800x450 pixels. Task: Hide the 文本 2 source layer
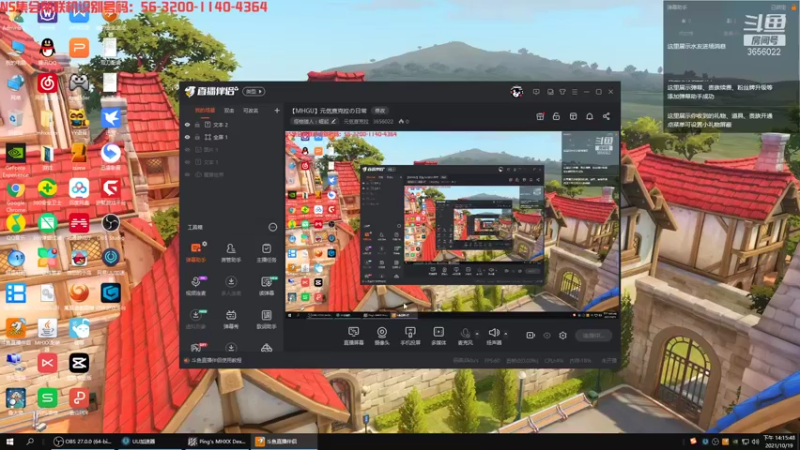187,124
